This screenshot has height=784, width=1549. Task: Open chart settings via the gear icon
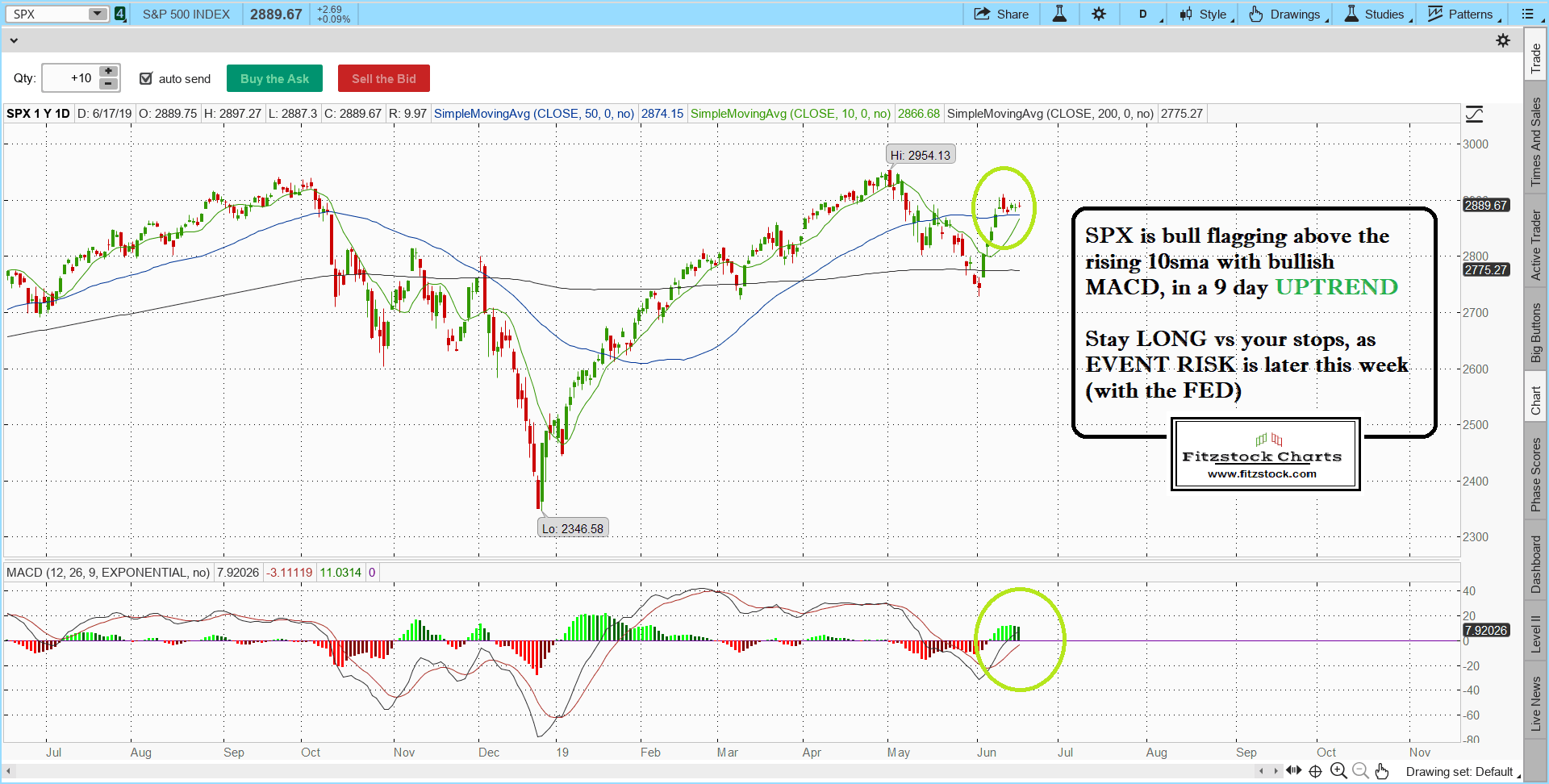pos(1100,14)
